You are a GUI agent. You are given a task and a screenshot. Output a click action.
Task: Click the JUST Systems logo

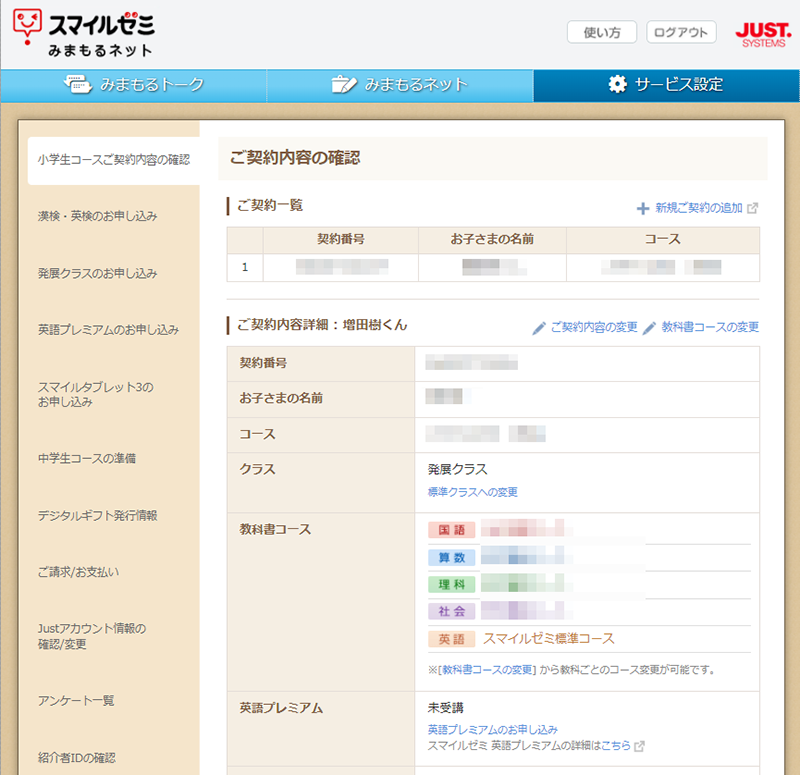pos(762,34)
